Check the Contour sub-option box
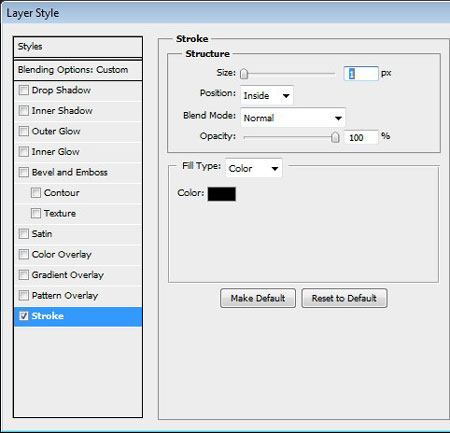Viewport: 450px width, 433px height. click(x=36, y=193)
